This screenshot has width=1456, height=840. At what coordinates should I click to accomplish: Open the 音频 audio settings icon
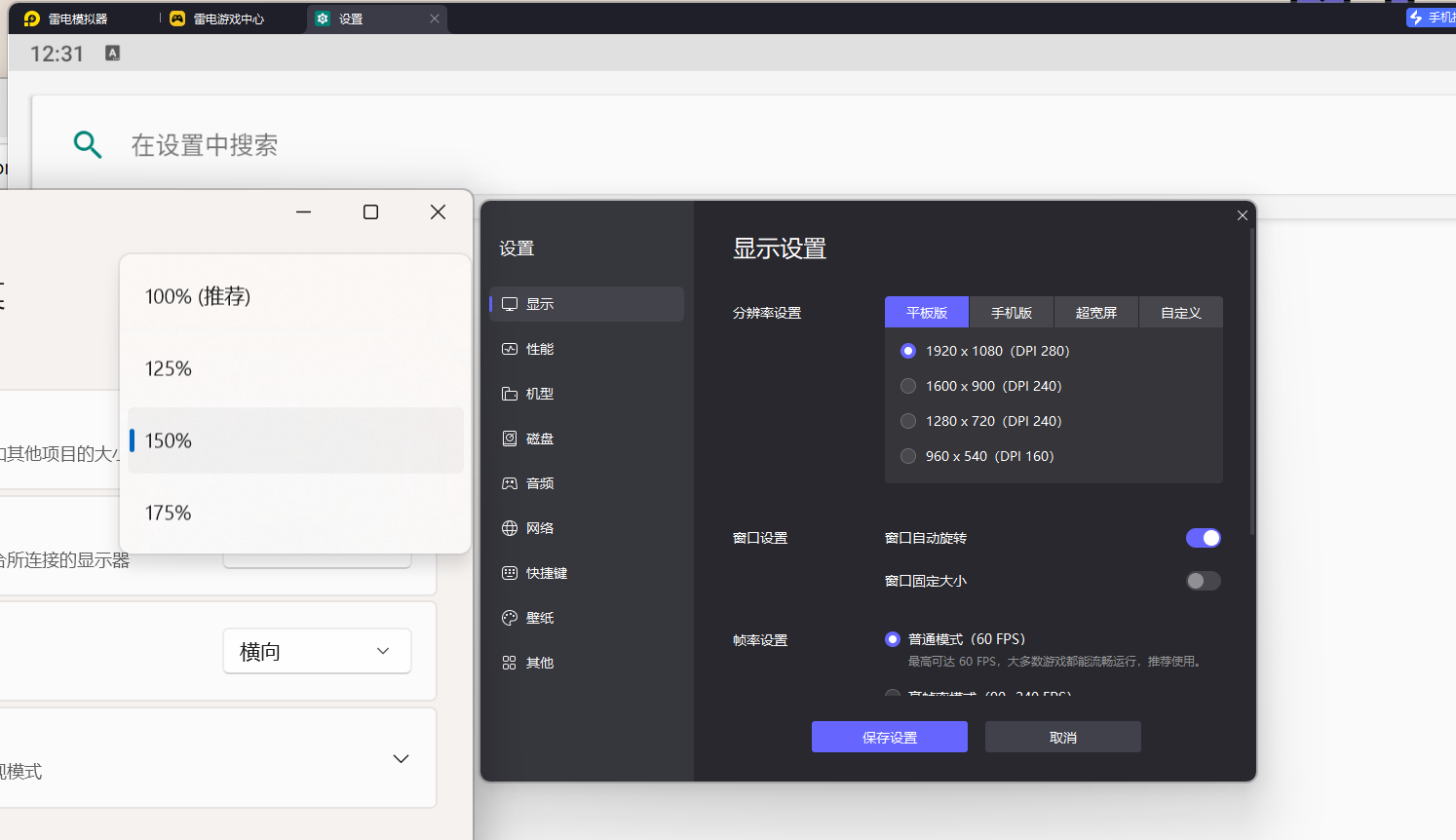(x=509, y=483)
